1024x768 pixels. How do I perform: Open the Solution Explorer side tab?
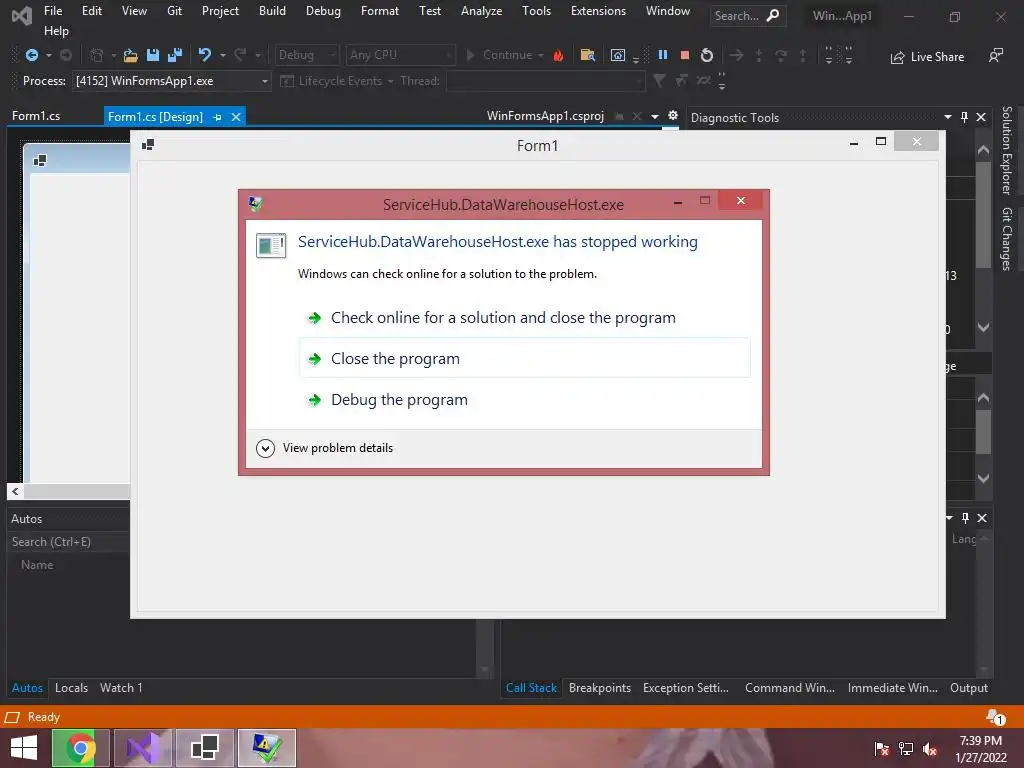(1007, 150)
